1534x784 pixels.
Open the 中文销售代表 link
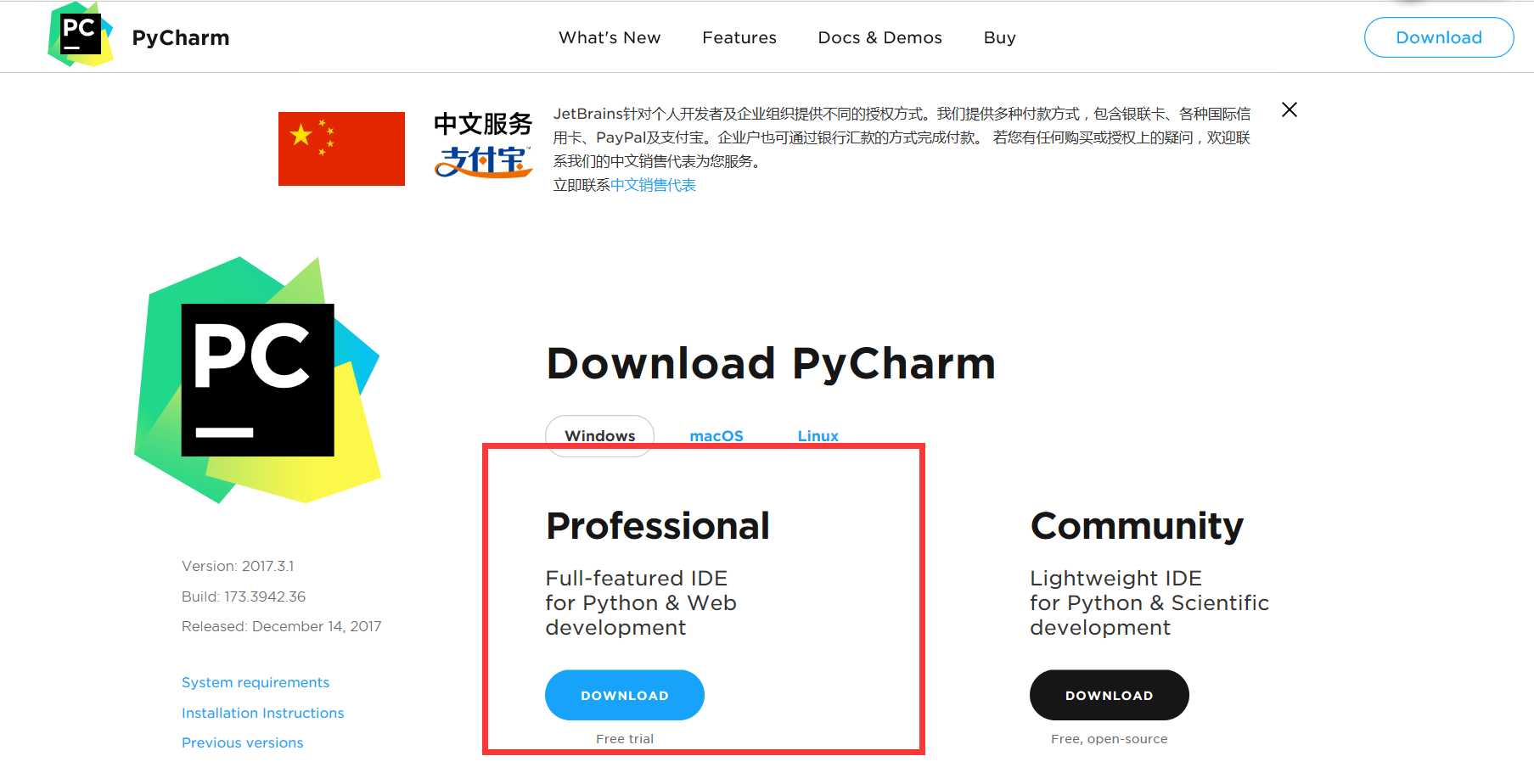[653, 185]
